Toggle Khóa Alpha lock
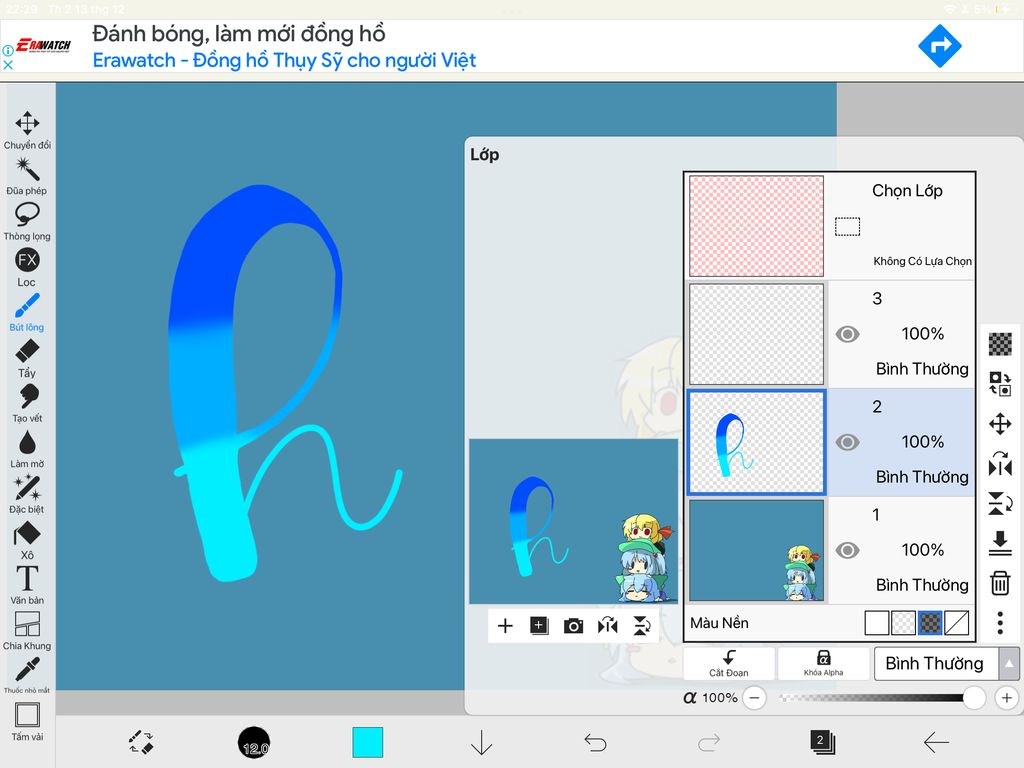 pyautogui.click(x=824, y=664)
